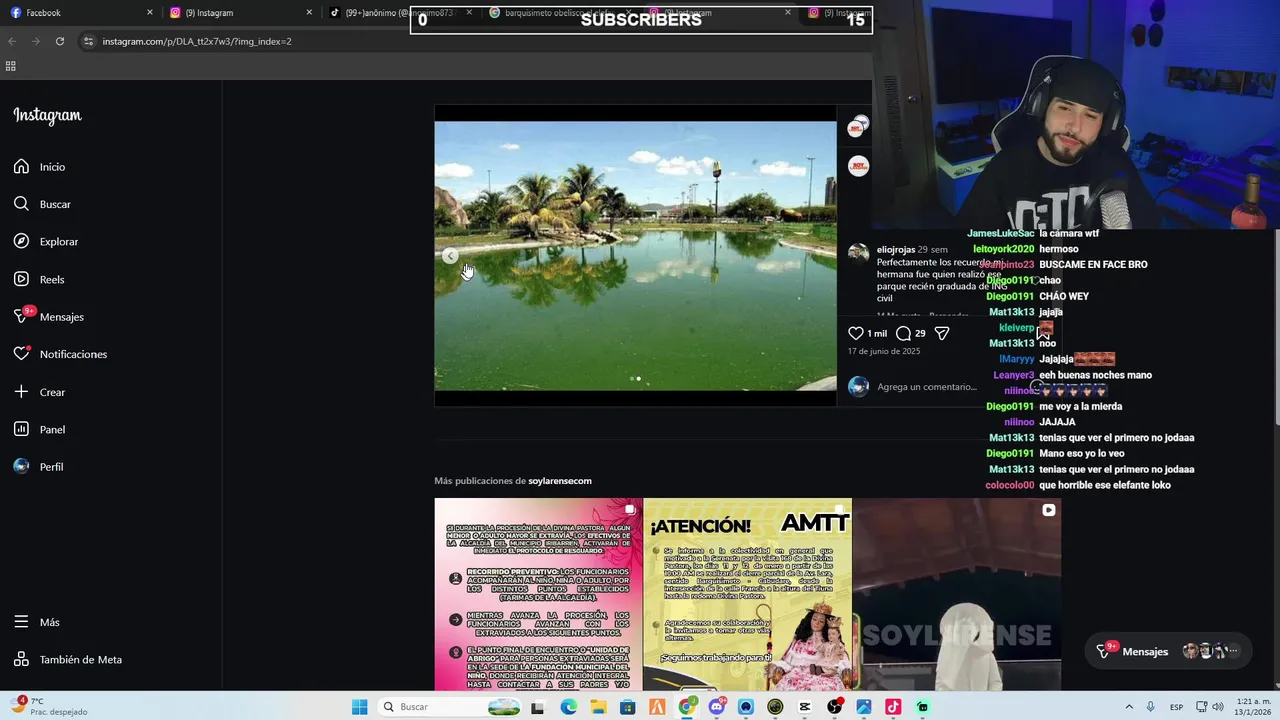Viewport: 1280px width, 720px height.
Task: Reload the page
Action: (60, 41)
